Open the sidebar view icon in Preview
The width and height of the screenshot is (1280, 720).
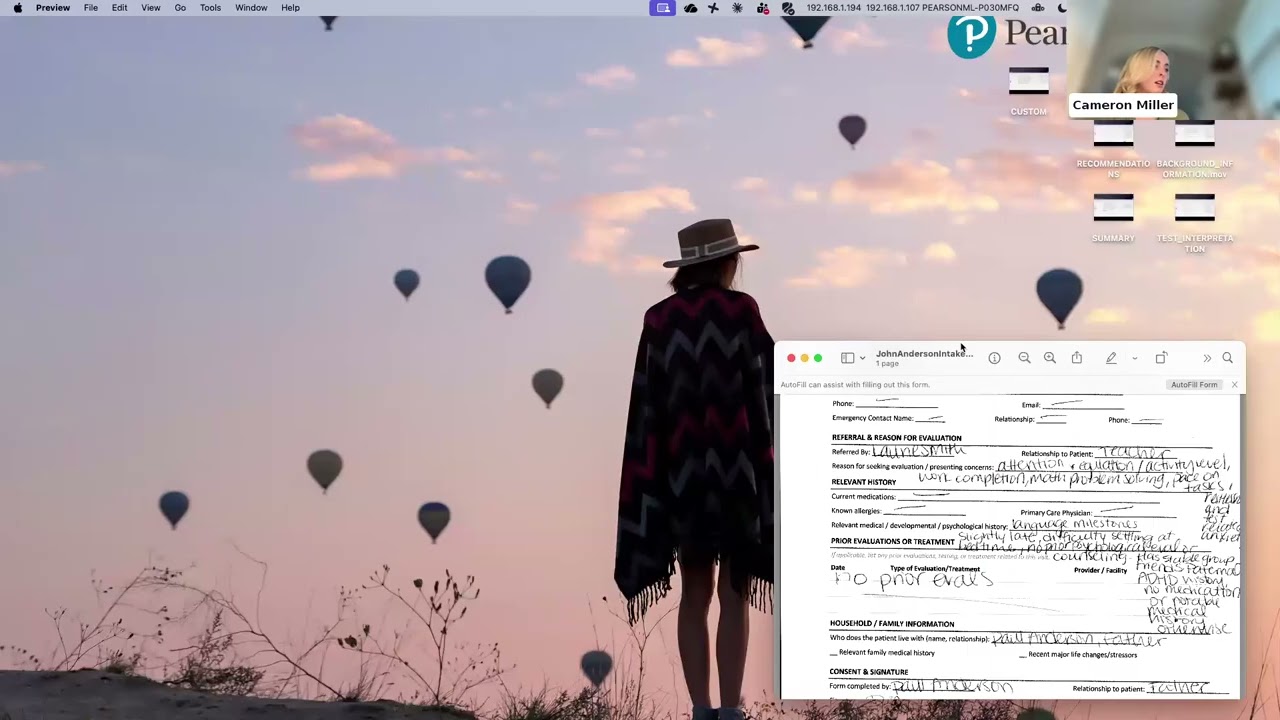pos(847,358)
